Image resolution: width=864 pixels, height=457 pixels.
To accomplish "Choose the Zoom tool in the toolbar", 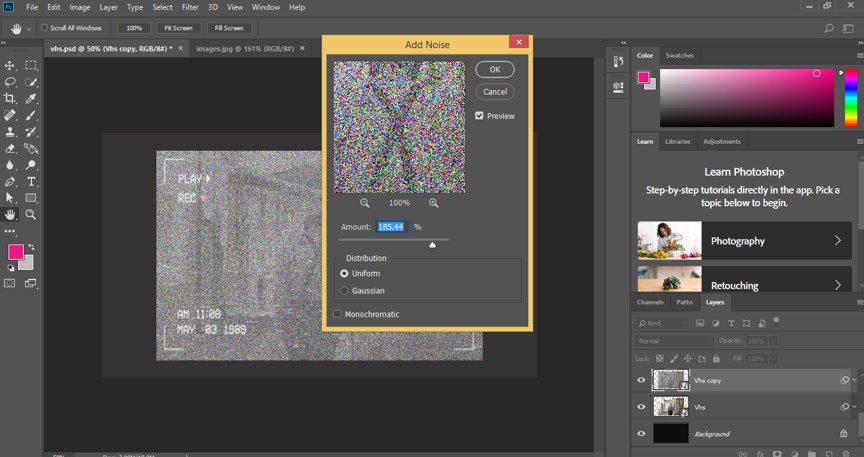I will 31,214.
